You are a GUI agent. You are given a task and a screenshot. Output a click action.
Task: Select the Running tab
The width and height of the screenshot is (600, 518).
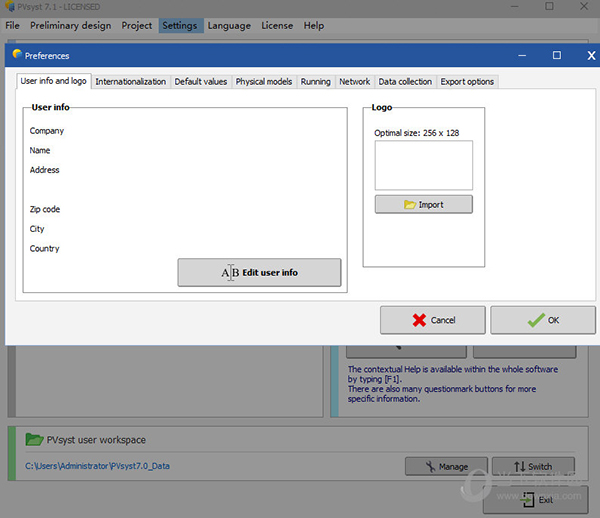[315, 82]
